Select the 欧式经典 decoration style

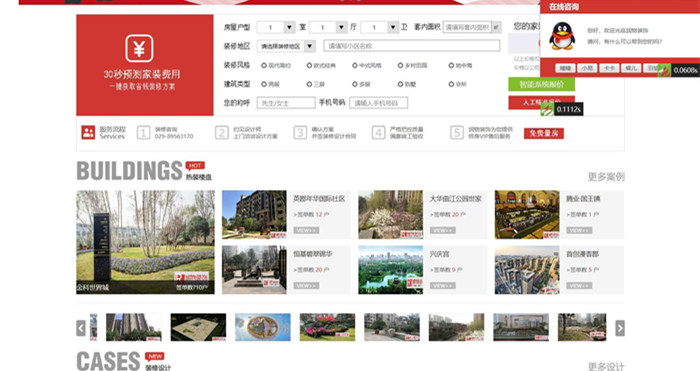309,66
